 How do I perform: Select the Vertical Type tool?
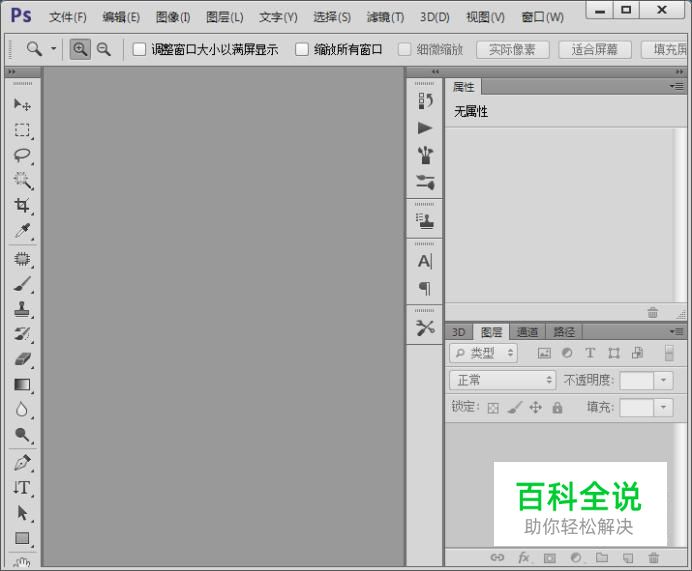22,488
